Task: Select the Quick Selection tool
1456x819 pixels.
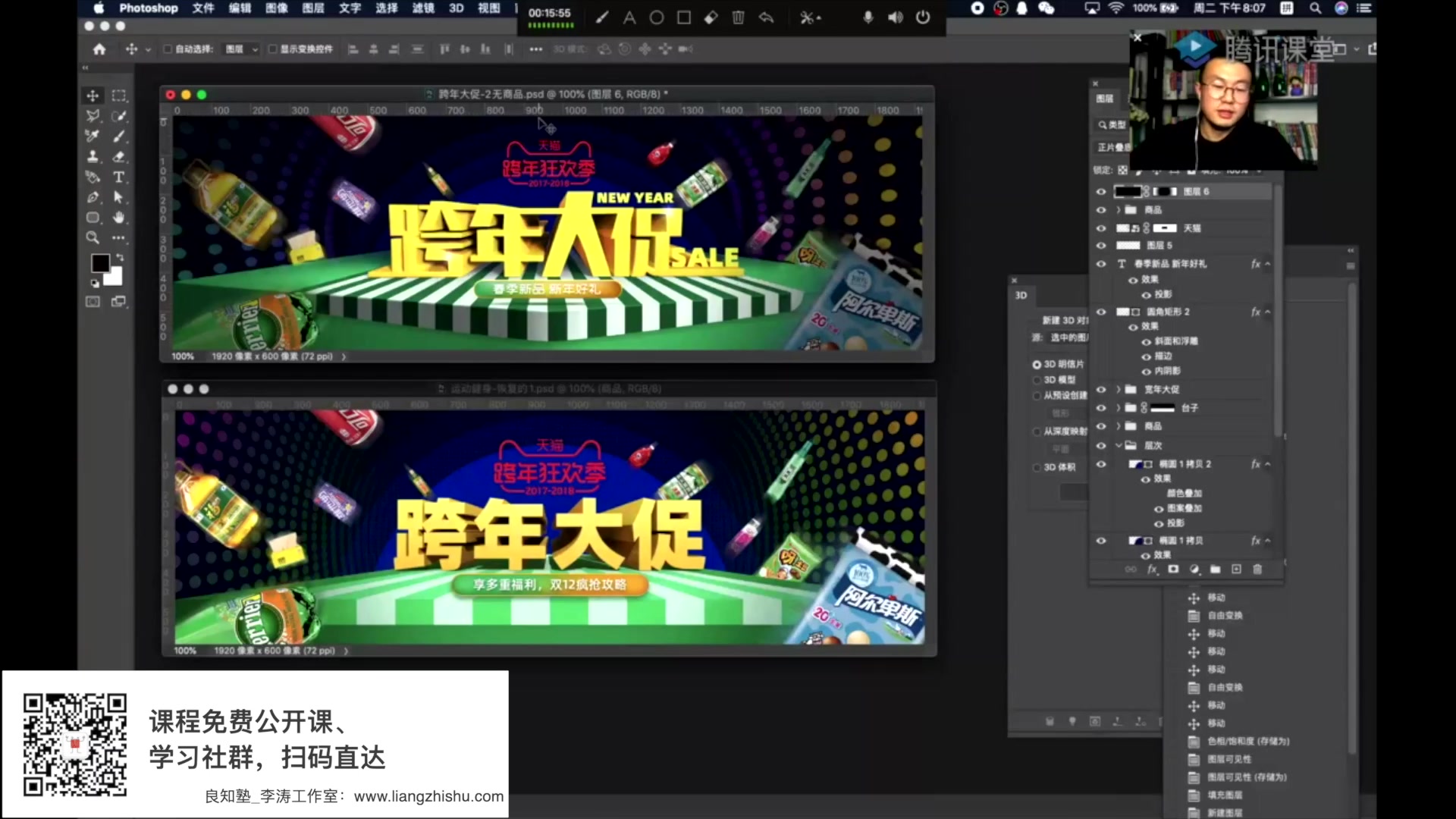Action: click(x=119, y=116)
